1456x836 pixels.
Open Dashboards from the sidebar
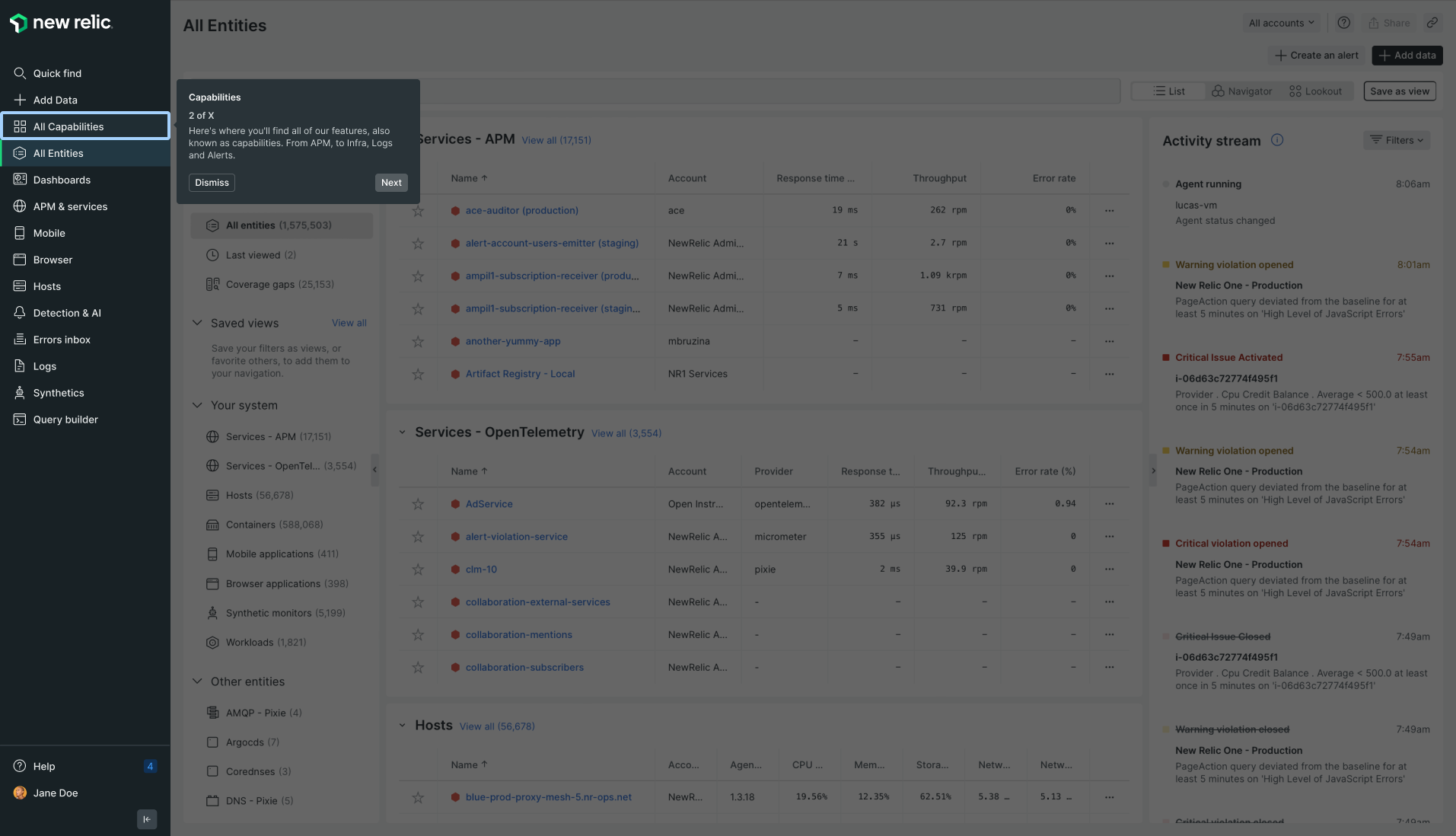pyautogui.click(x=85, y=180)
